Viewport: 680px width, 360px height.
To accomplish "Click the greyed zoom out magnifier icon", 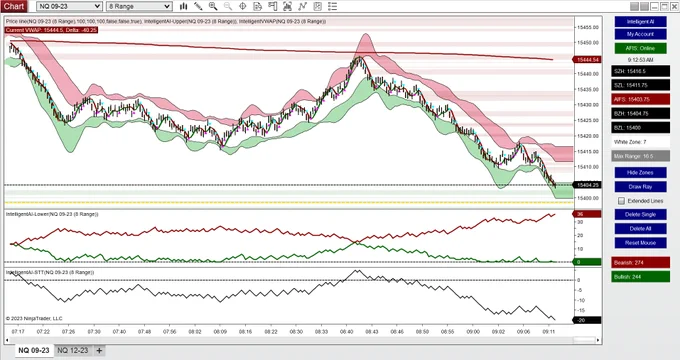I will coord(228,6).
